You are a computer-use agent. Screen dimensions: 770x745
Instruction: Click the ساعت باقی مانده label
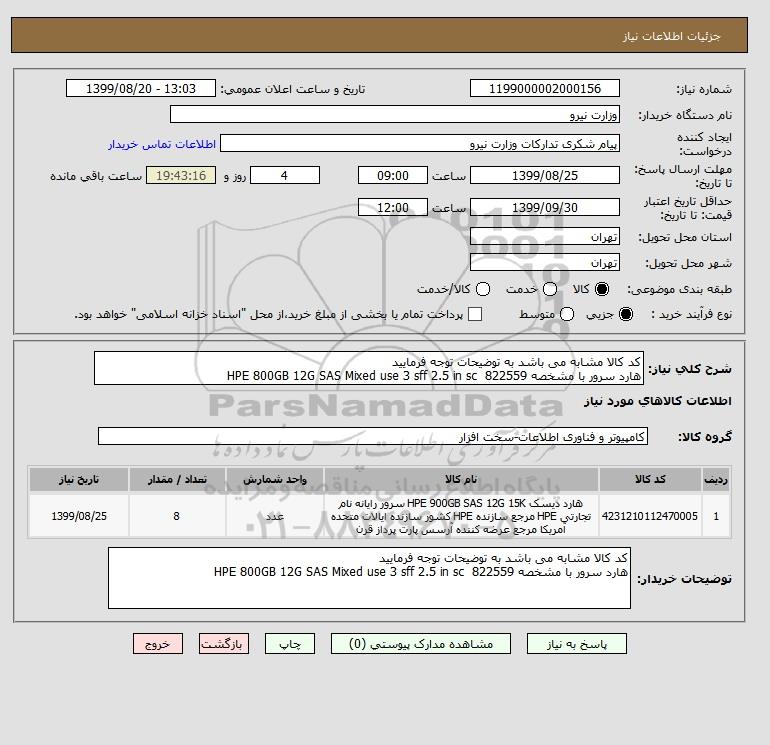(x=96, y=176)
